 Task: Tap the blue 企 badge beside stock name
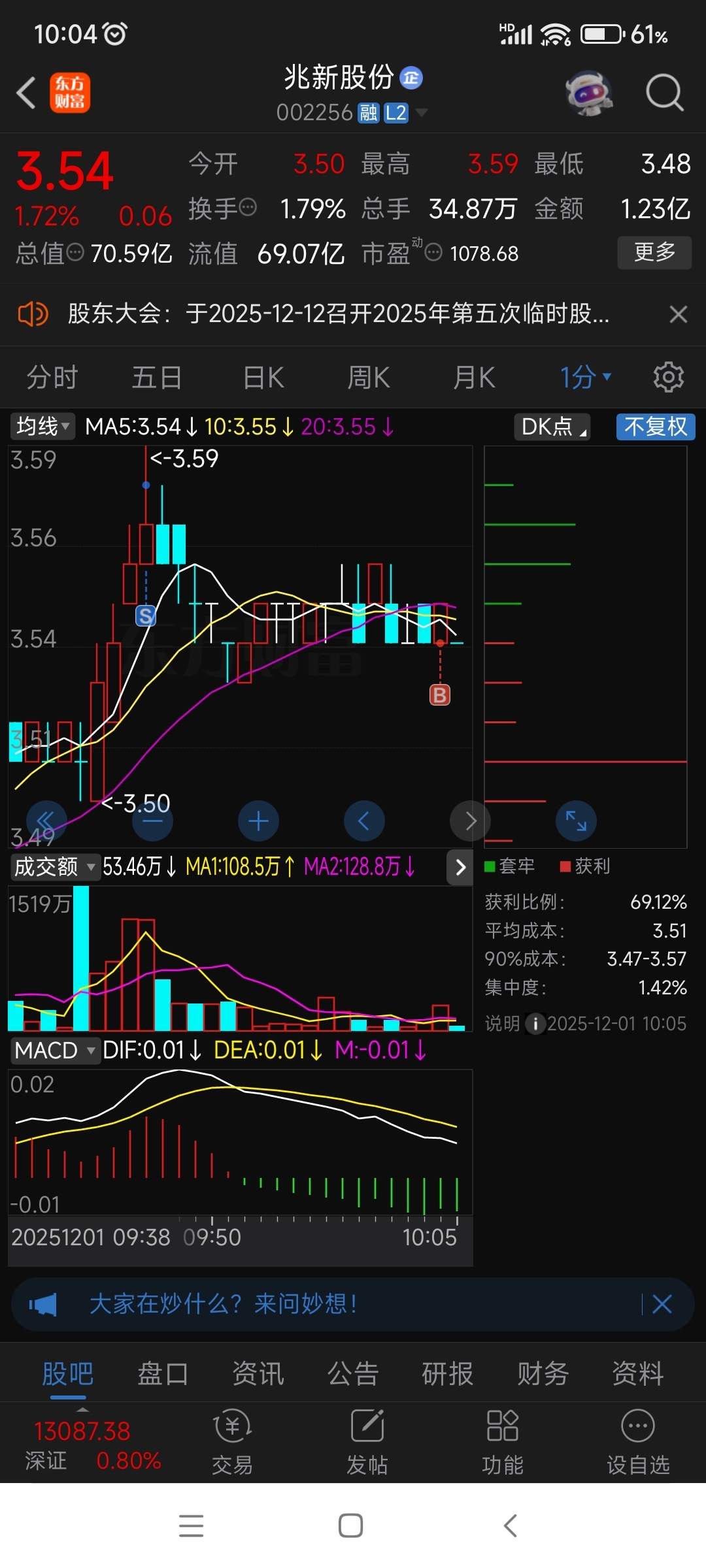411,78
